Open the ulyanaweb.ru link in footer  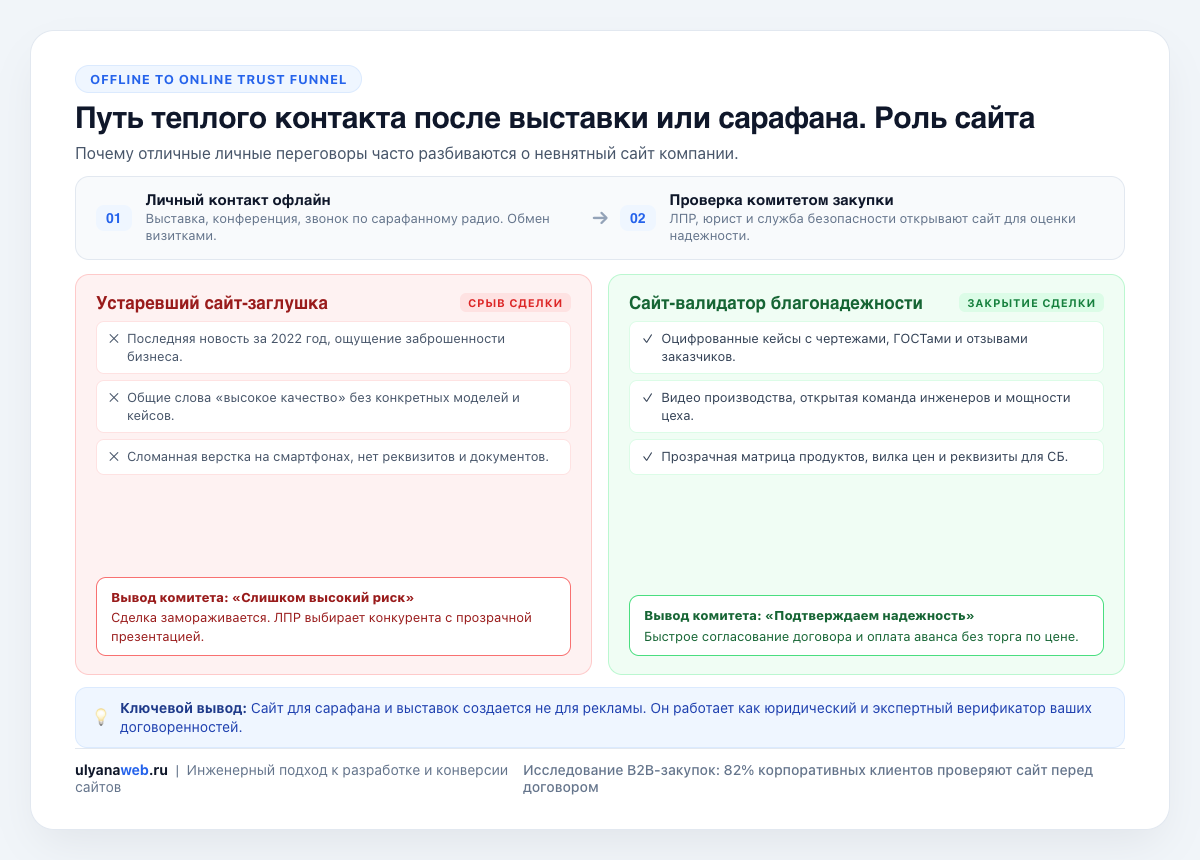[x=121, y=770]
